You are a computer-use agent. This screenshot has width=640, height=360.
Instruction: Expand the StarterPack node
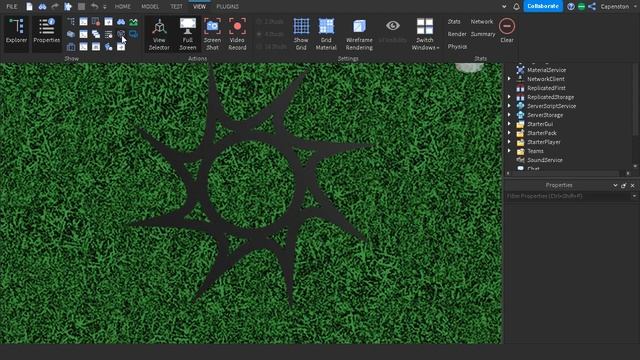pyautogui.click(x=509, y=133)
